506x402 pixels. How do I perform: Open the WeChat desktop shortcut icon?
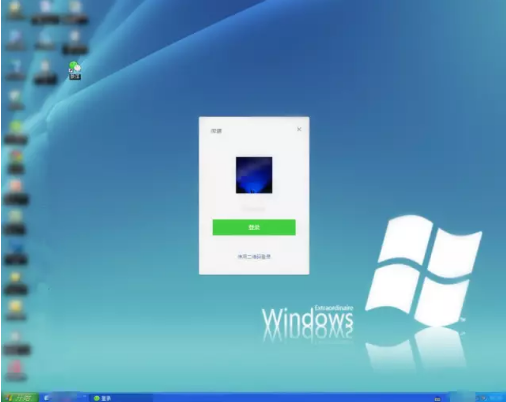pyautogui.click(x=75, y=70)
